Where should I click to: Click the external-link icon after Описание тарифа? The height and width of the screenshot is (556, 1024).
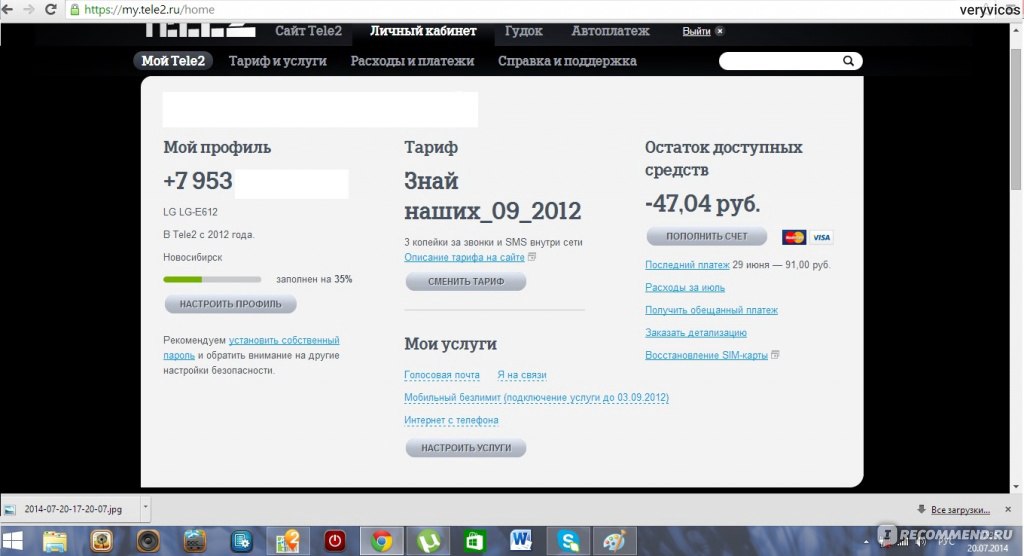pyautogui.click(x=532, y=257)
